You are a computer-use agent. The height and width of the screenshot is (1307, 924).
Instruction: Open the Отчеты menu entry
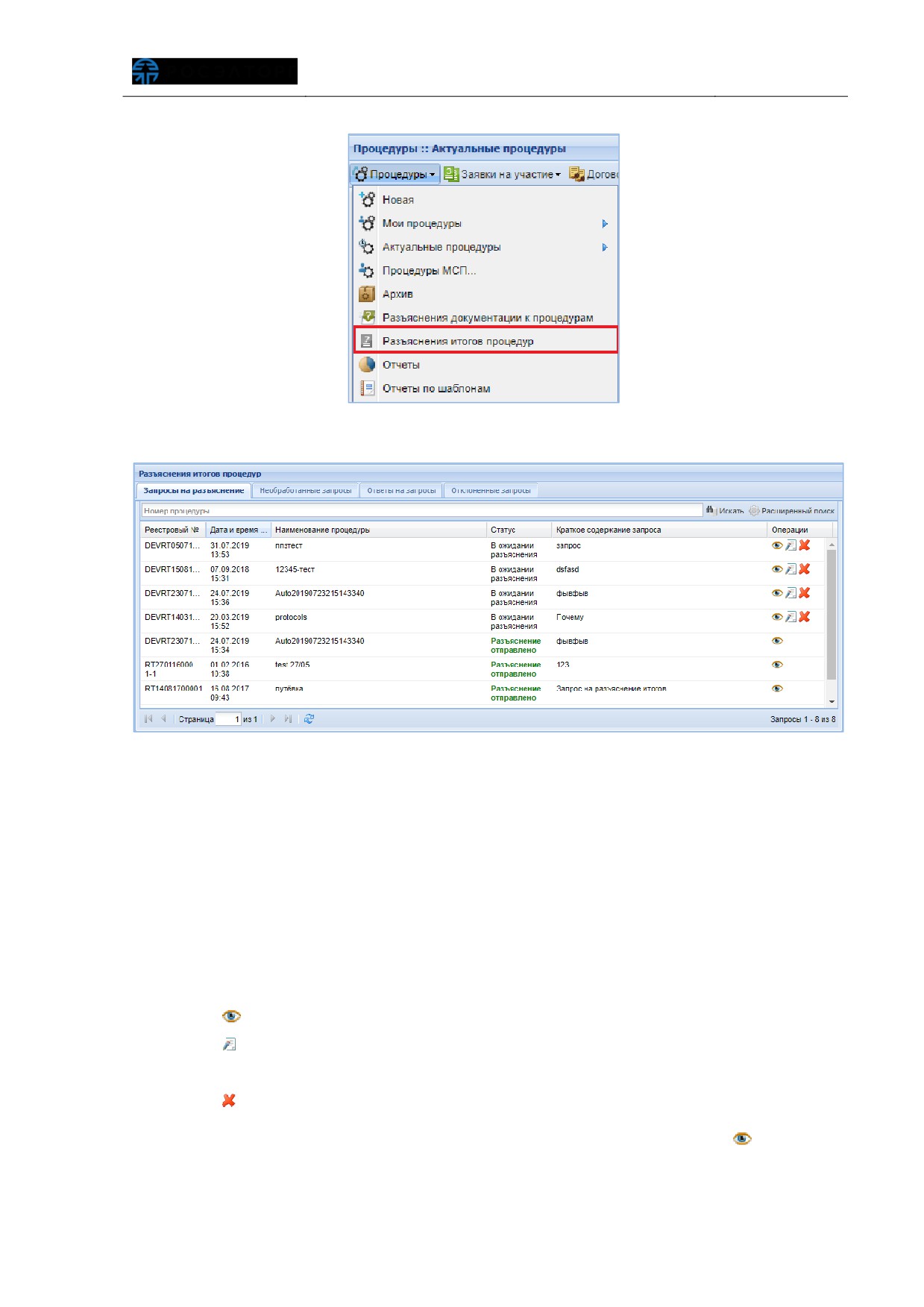(485, 365)
